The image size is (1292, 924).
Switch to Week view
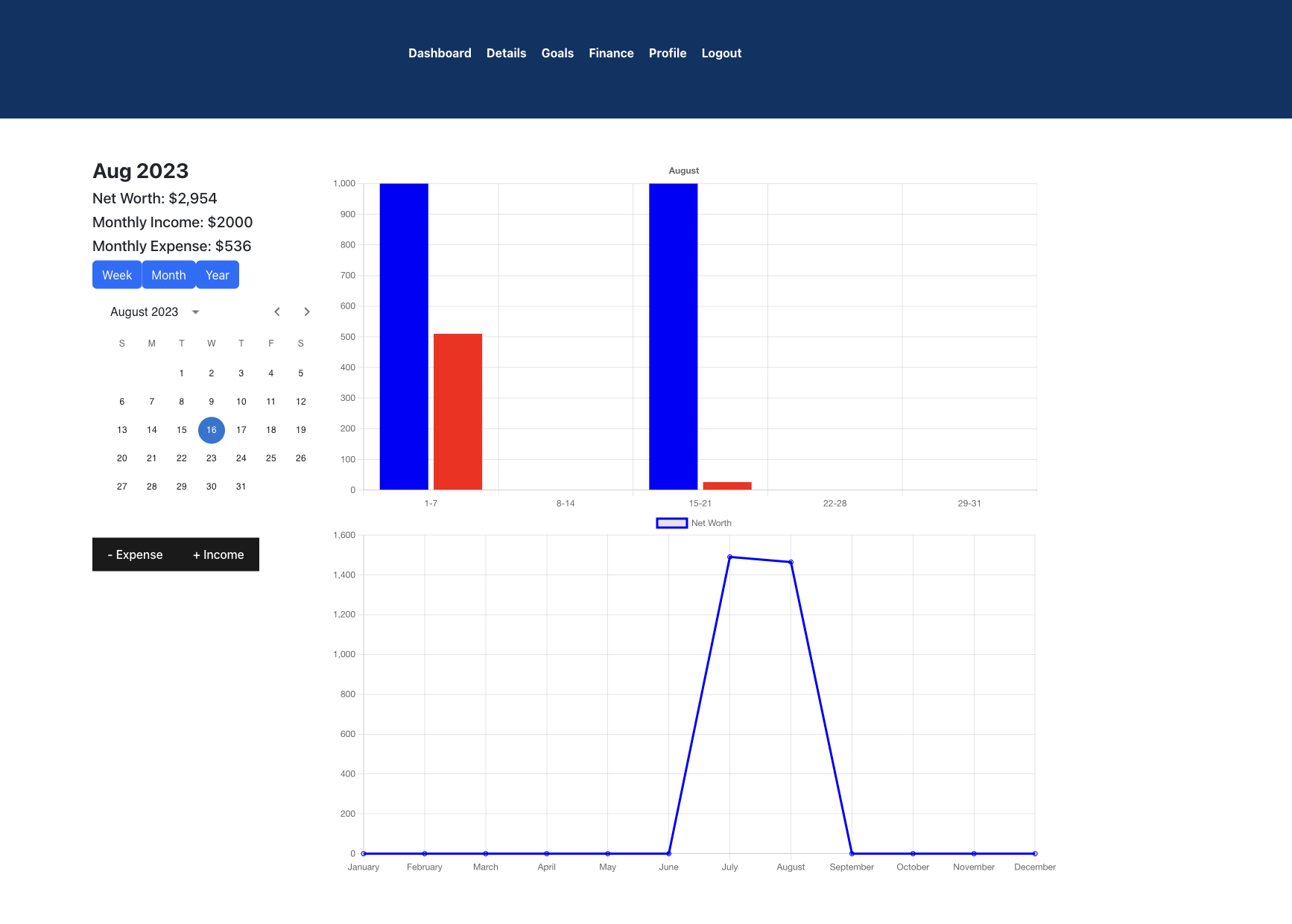(117, 275)
